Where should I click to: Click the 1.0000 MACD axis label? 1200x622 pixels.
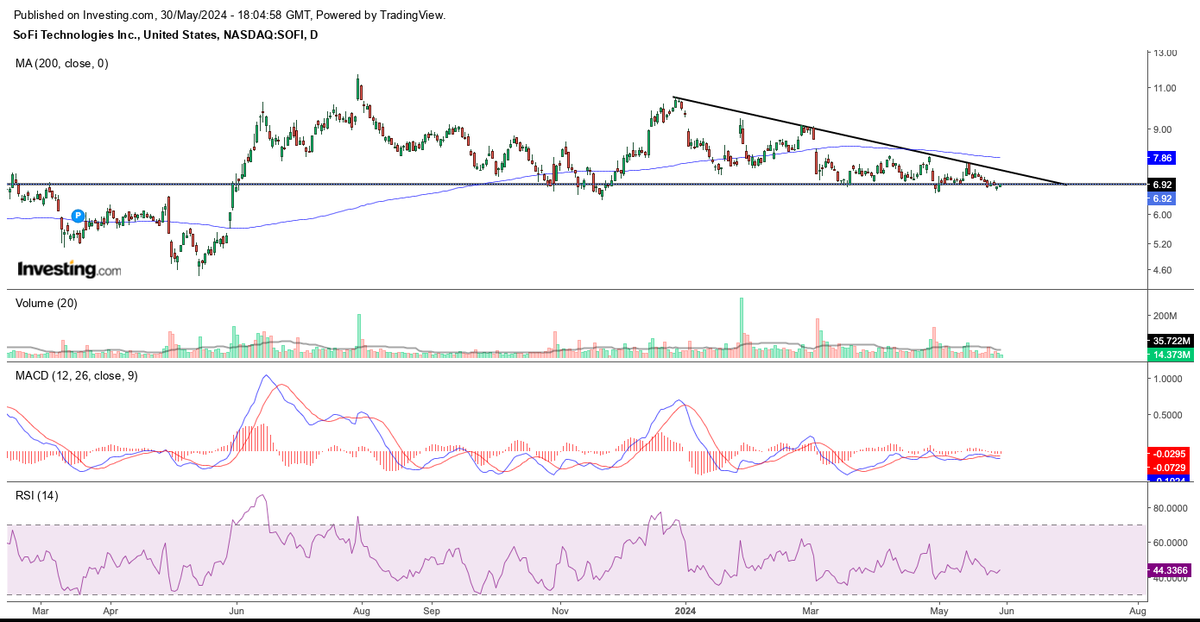pyautogui.click(x=1166, y=379)
